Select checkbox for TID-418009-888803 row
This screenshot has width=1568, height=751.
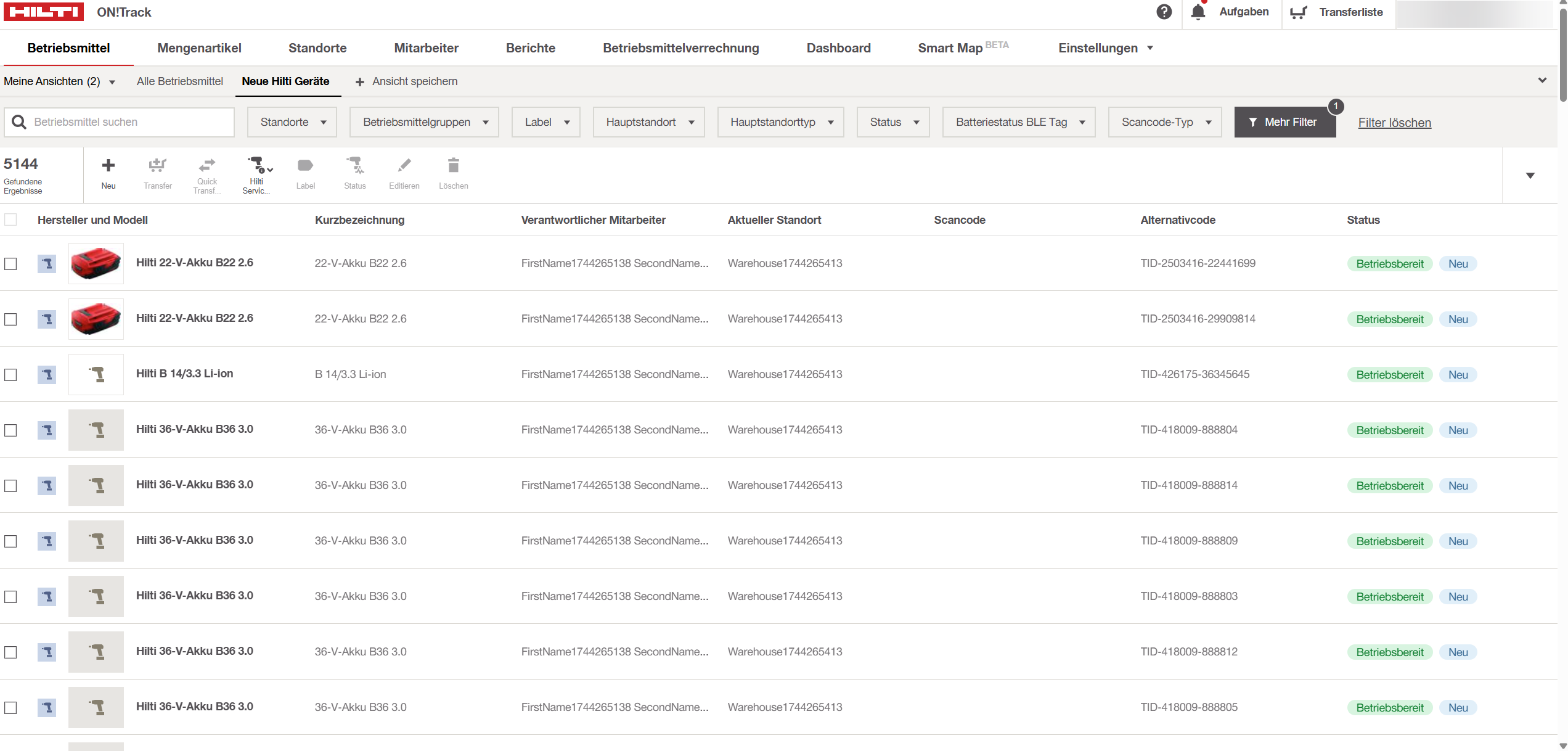pyautogui.click(x=10, y=597)
